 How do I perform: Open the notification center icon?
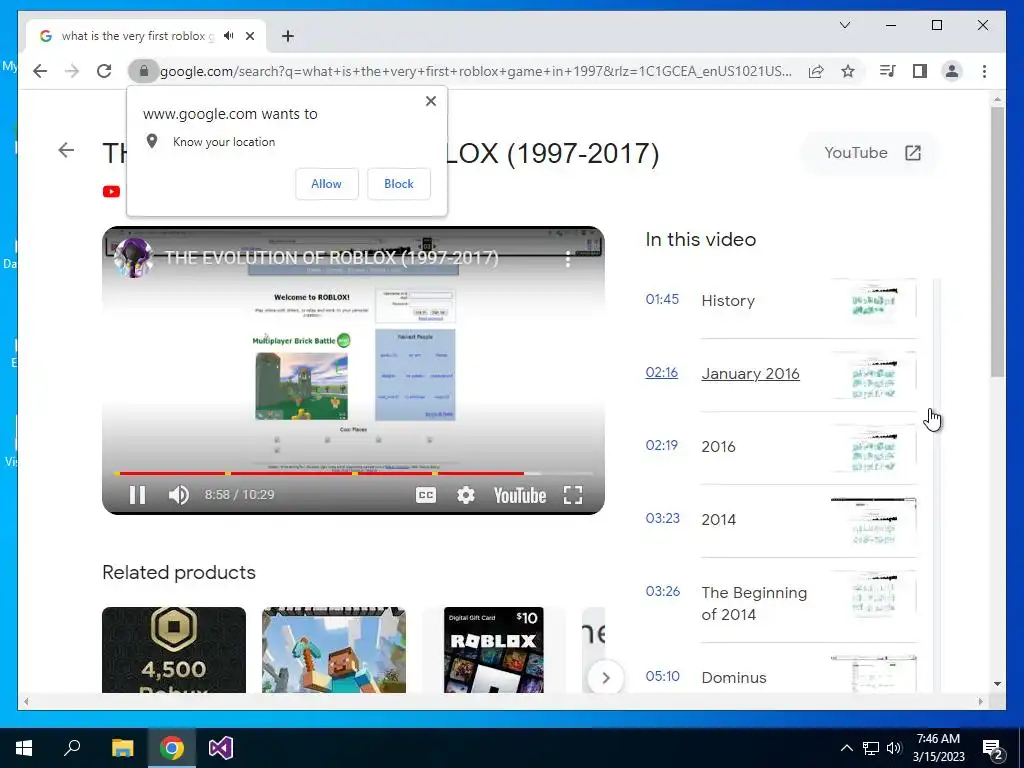coord(993,748)
